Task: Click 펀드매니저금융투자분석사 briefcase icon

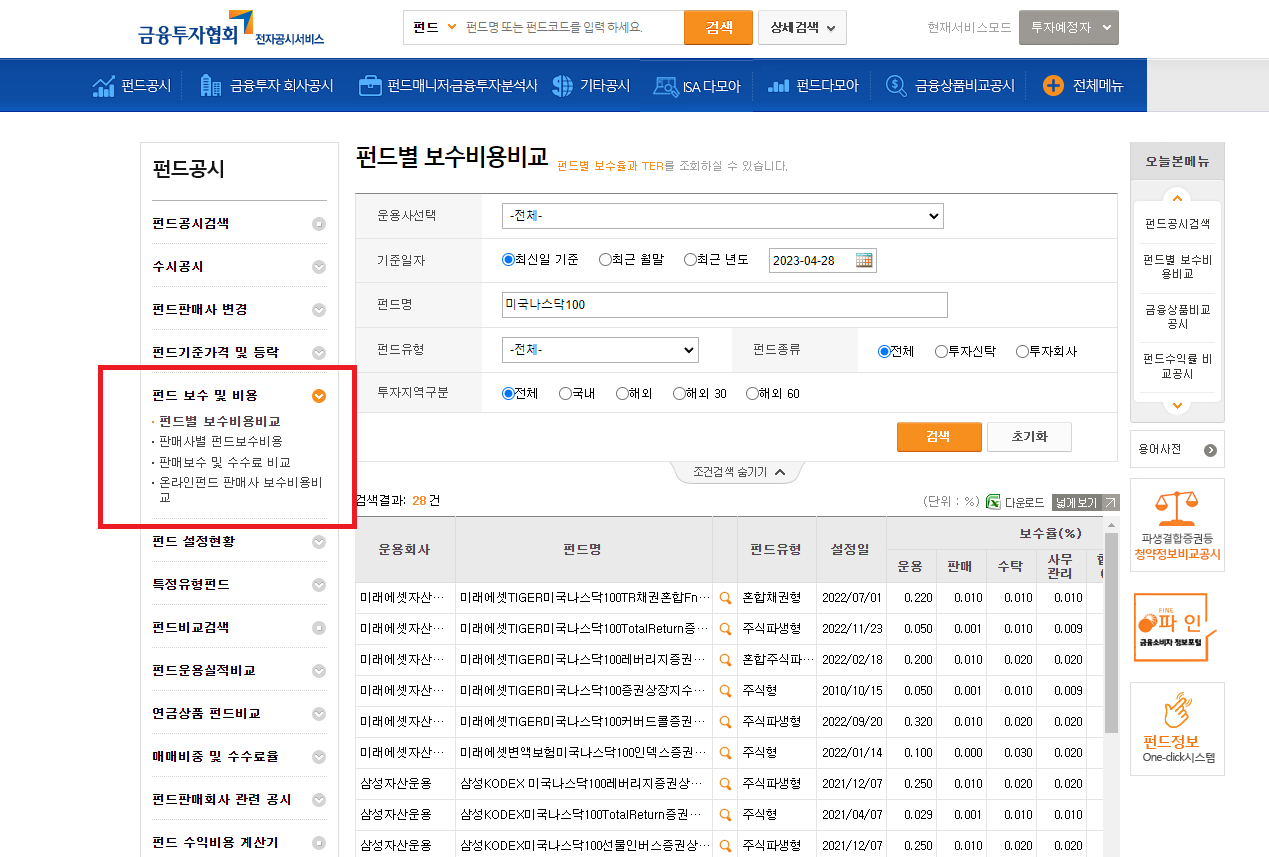Action: (x=370, y=86)
